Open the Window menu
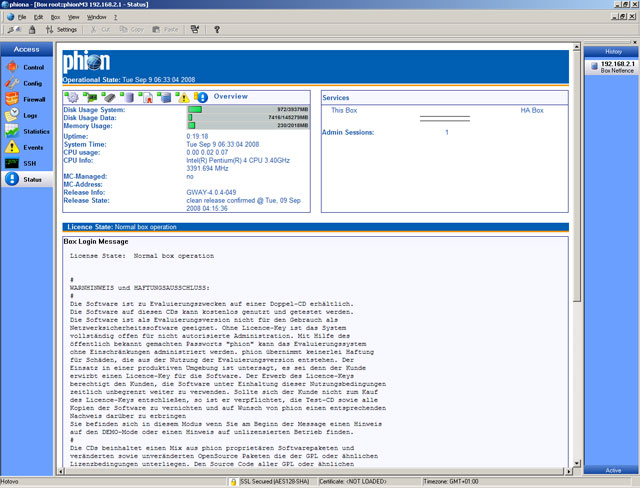 96,17
